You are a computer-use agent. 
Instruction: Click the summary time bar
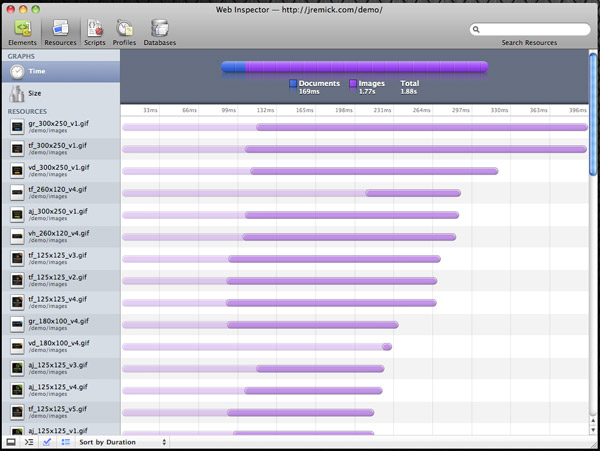tap(354, 67)
